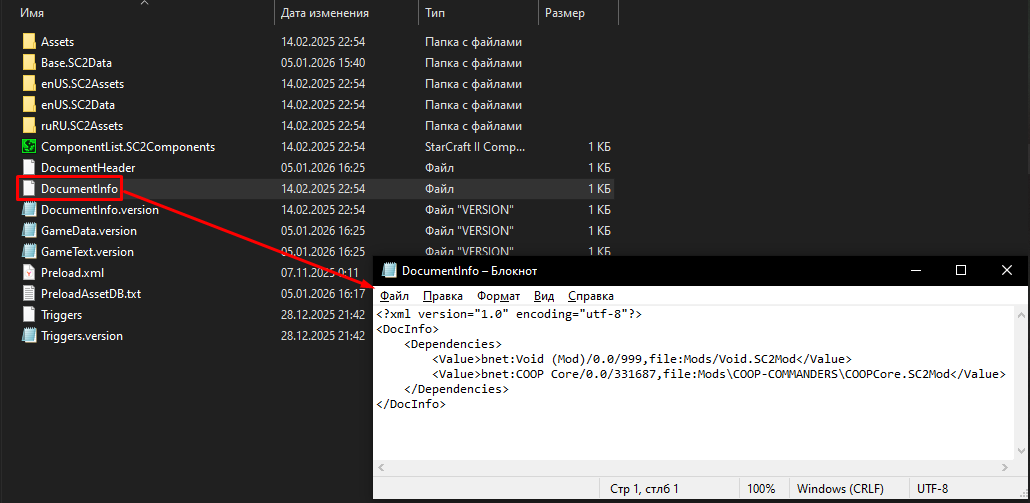Click the Файл "VERSION" type of DocumentInfo.version

[469, 210]
